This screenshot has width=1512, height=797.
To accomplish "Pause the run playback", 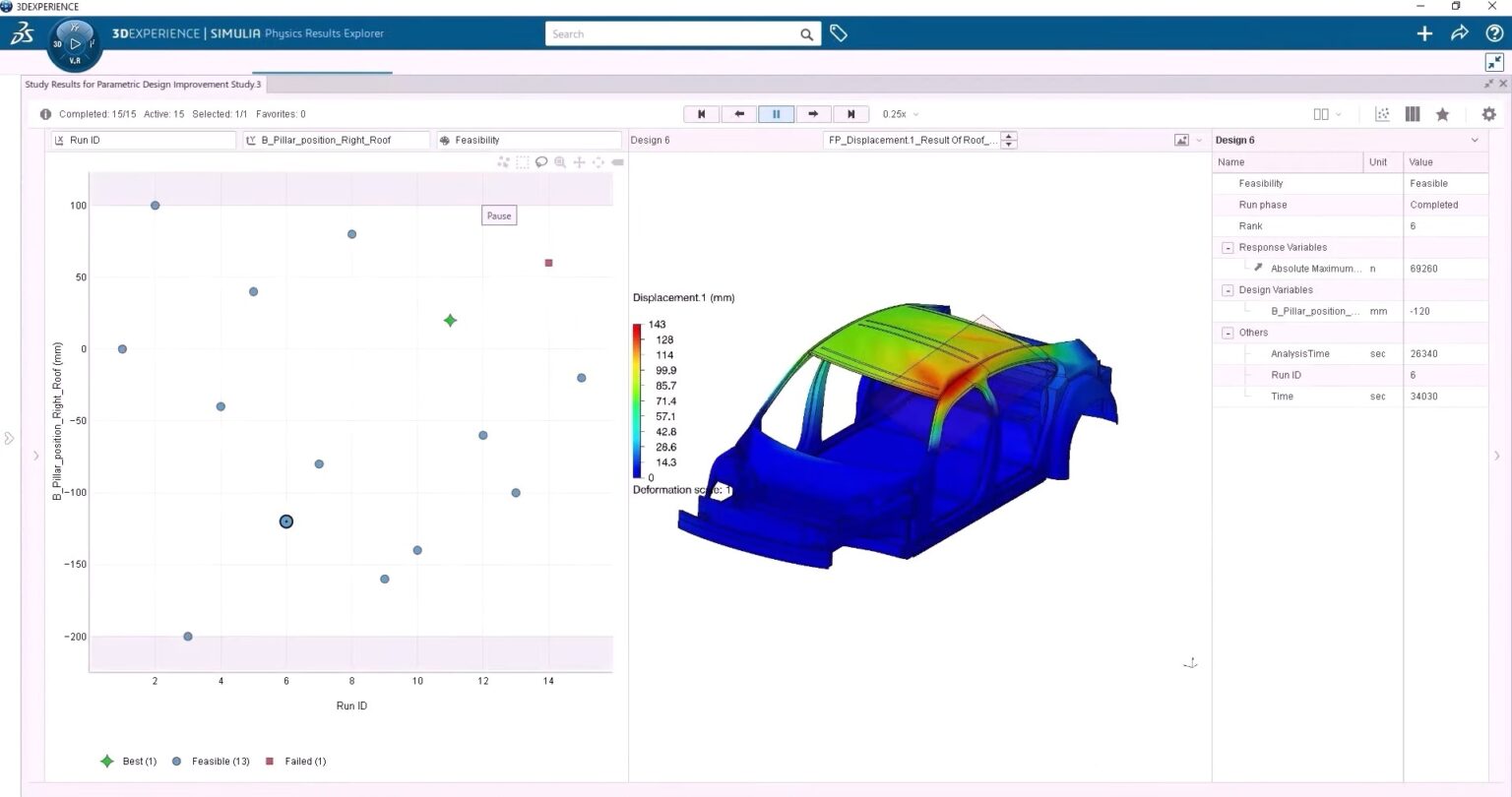I will coord(776,113).
